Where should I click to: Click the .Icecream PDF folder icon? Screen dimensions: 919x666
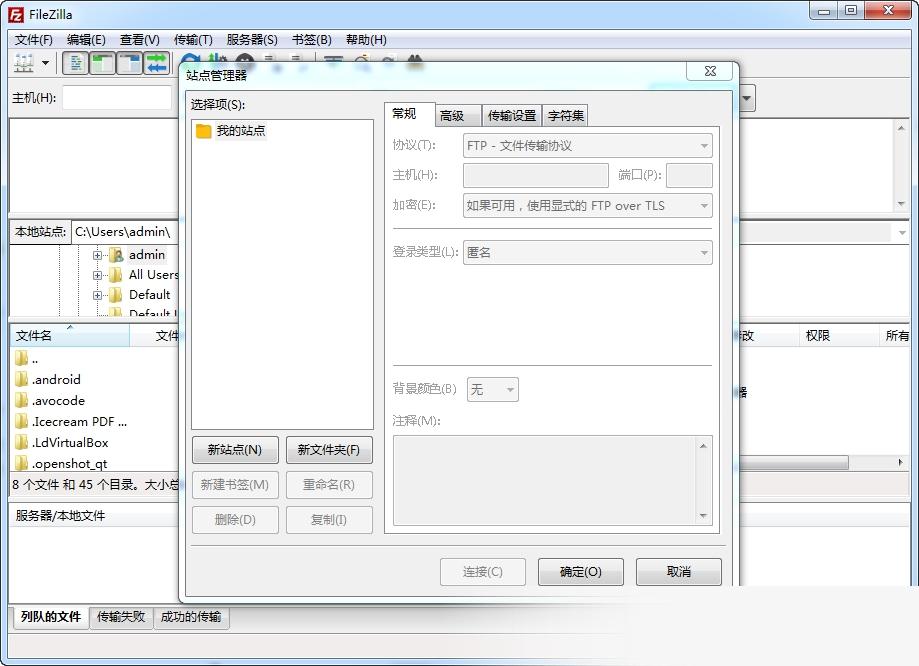point(21,422)
